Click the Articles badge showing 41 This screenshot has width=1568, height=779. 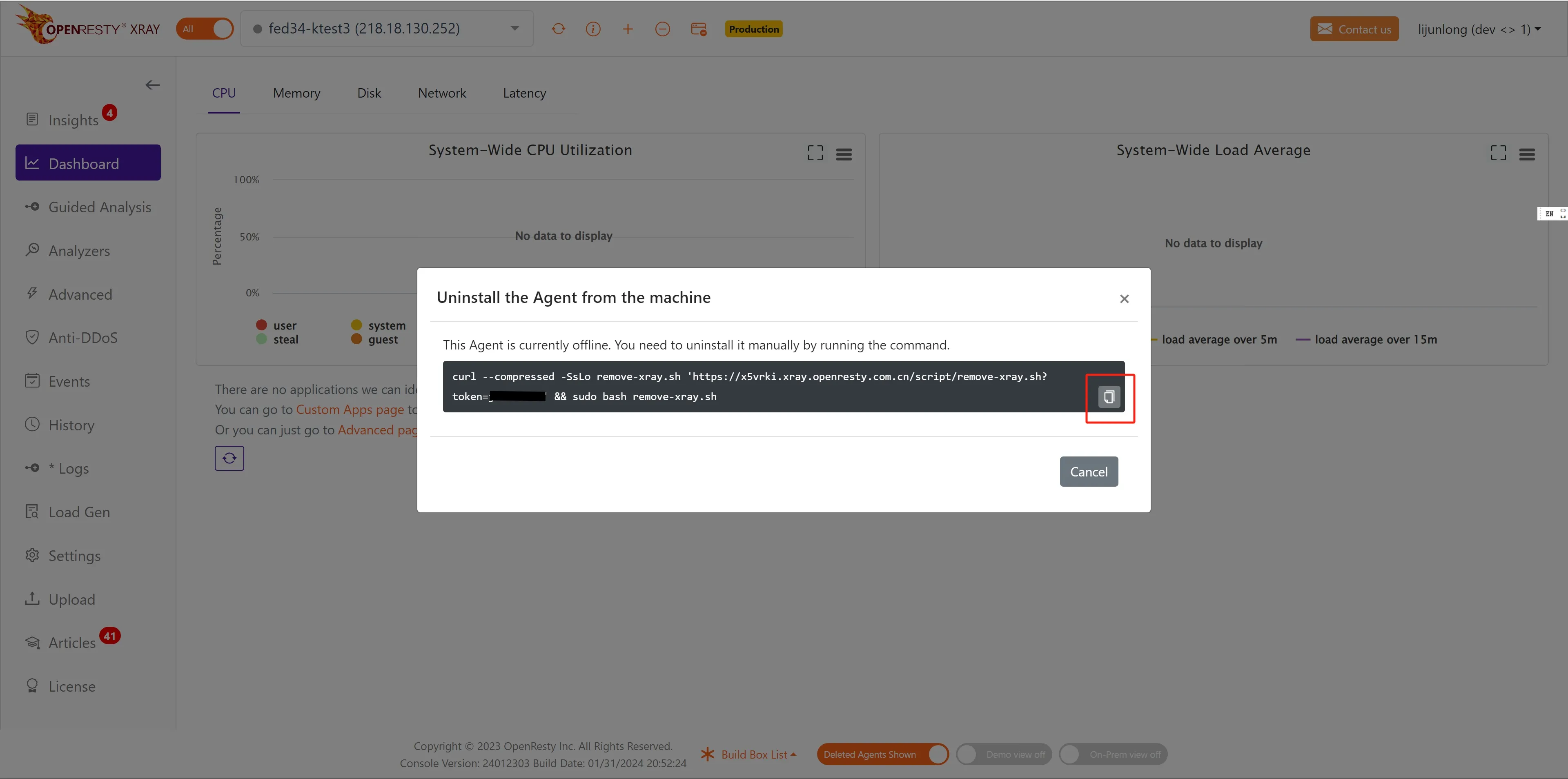[109, 636]
